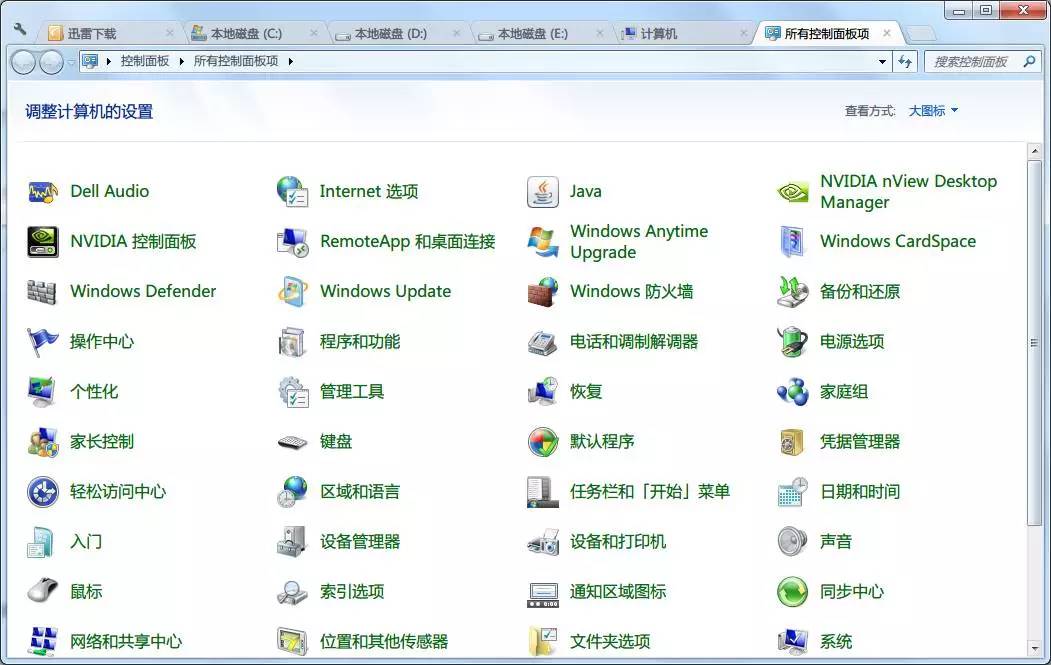Click the vertical scrollbar up arrow

(x=1035, y=150)
